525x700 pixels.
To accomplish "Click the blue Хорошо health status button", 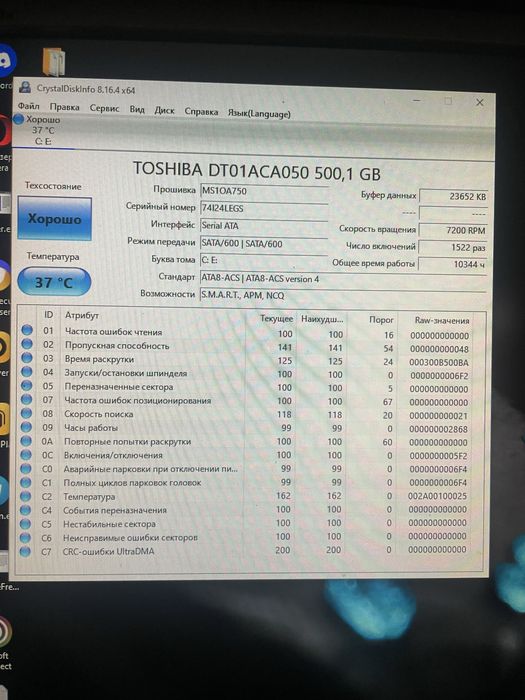I will [54, 219].
